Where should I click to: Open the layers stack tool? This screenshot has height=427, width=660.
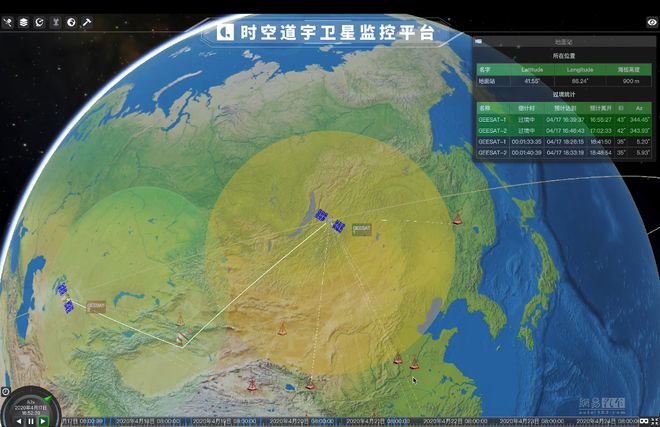(23, 22)
